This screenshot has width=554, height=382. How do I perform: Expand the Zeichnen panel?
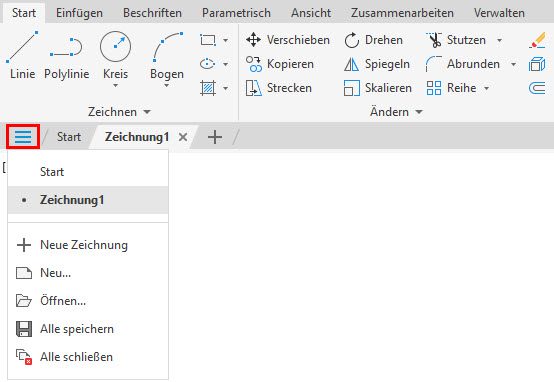click(x=119, y=112)
